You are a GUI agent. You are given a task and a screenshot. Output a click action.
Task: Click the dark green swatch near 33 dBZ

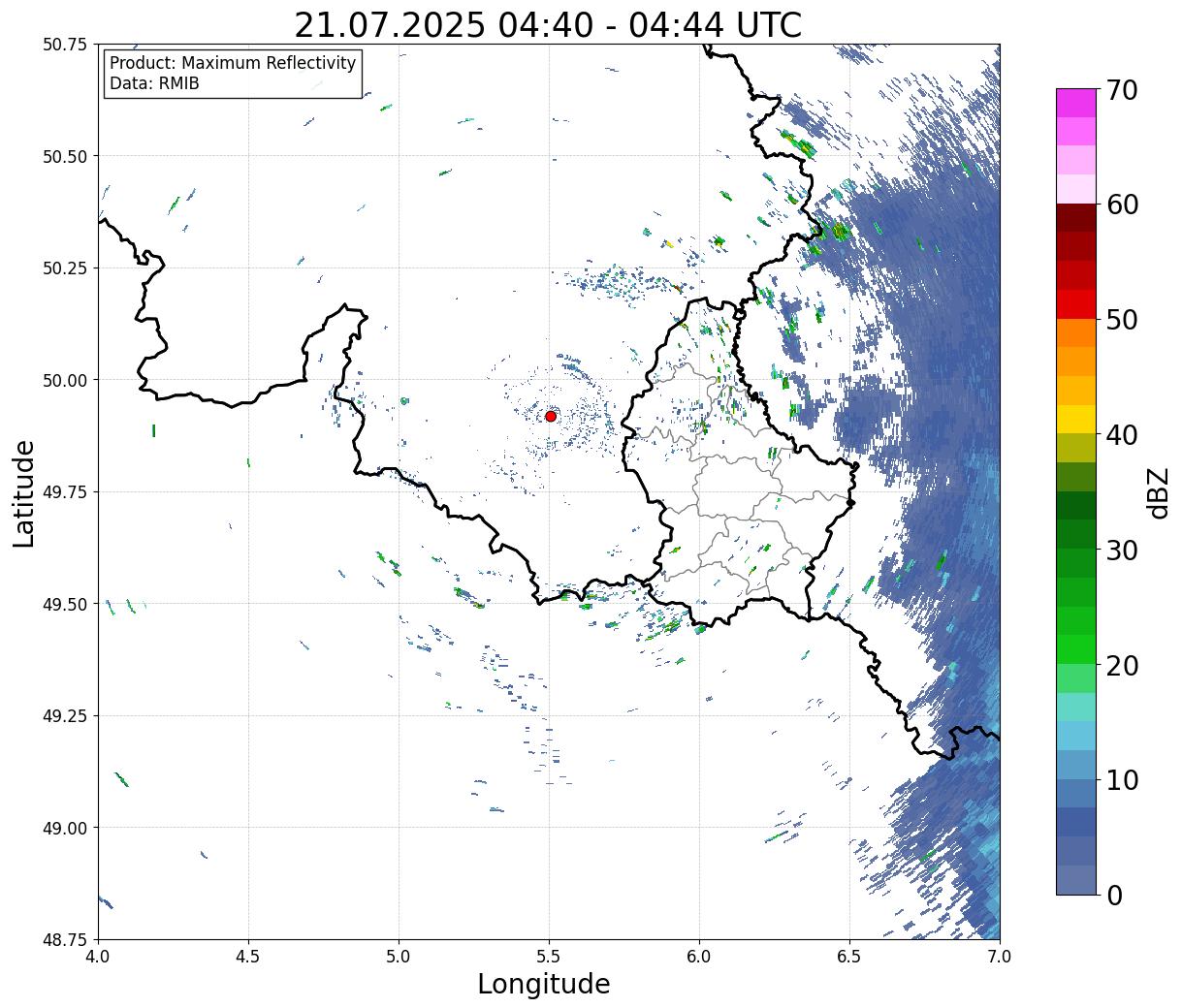(1076, 505)
